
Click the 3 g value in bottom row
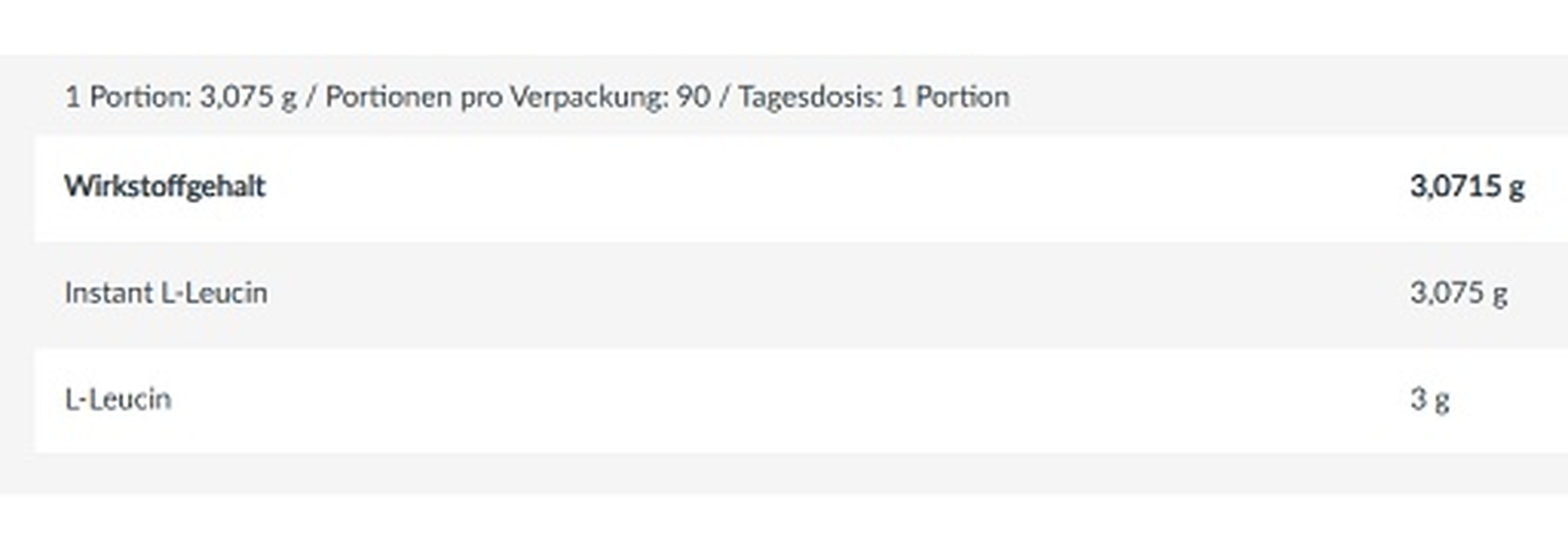(1429, 400)
